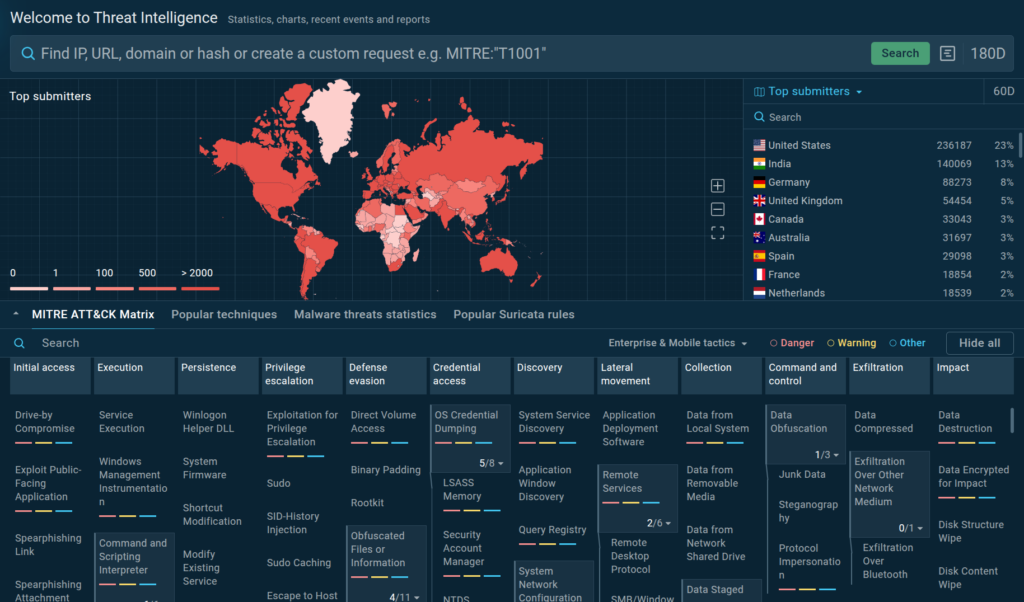Click the Hide all button
This screenshot has height=602, width=1024.
pyautogui.click(x=979, y=343)
